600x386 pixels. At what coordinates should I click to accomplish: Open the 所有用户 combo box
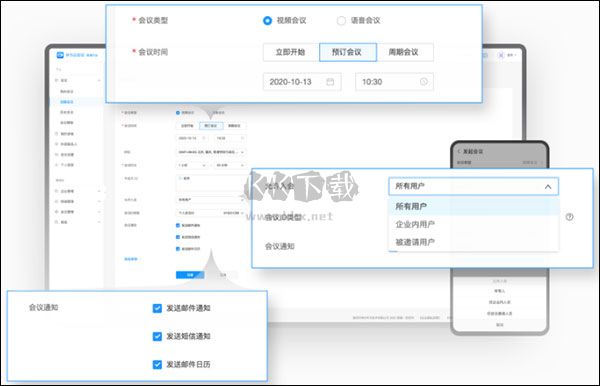click(x=473, y=186)
